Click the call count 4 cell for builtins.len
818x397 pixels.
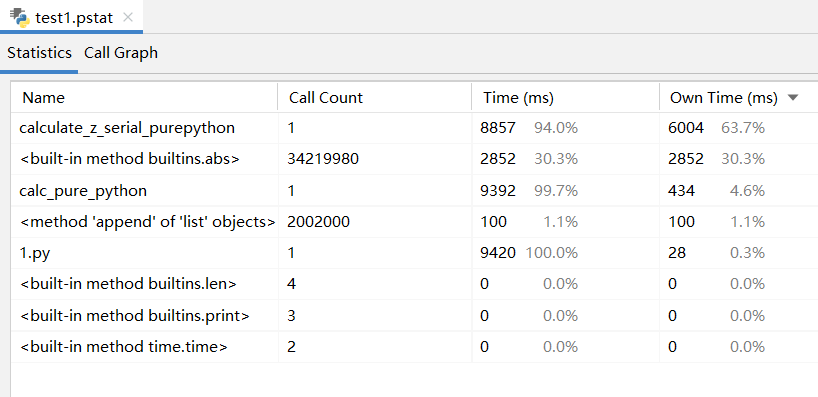(x=375, y=284)
